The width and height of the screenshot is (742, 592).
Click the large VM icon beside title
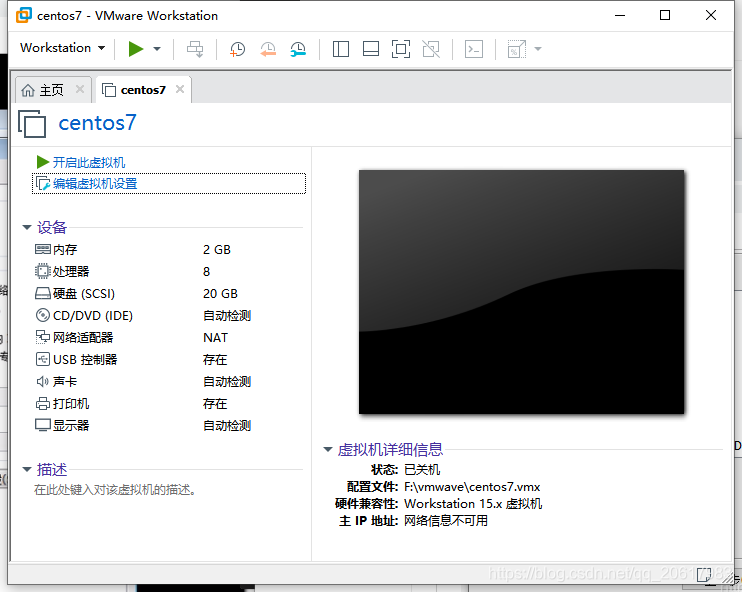click(32, 124)
